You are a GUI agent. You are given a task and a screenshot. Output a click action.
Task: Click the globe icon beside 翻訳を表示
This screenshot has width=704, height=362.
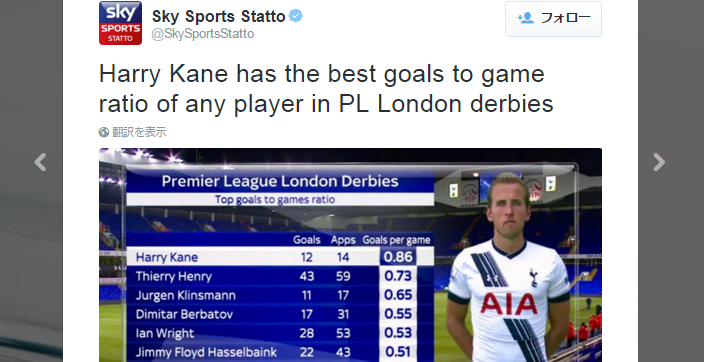(104, 132)
